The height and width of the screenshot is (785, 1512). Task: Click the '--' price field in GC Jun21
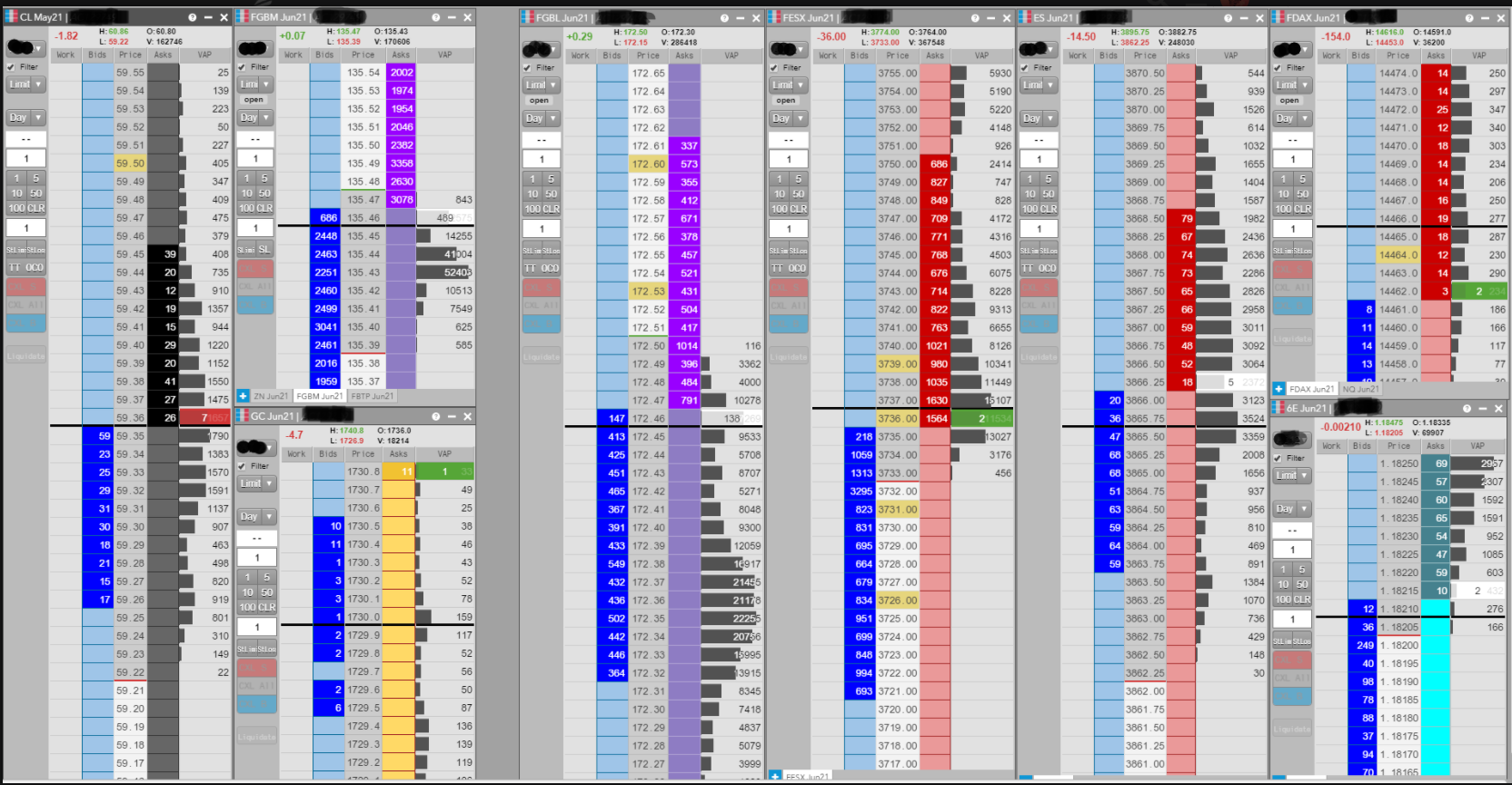256,539
